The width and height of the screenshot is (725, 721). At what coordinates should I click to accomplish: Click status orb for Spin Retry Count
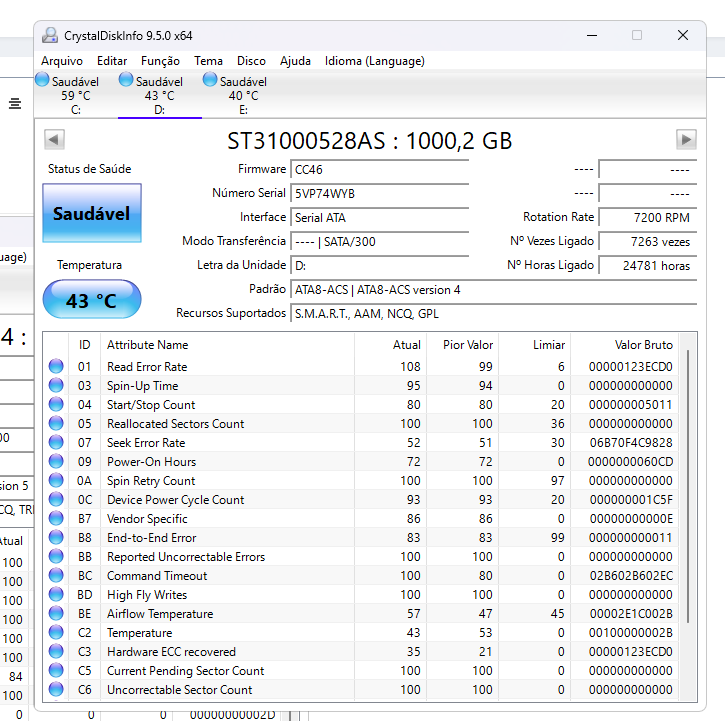[56, 480]
